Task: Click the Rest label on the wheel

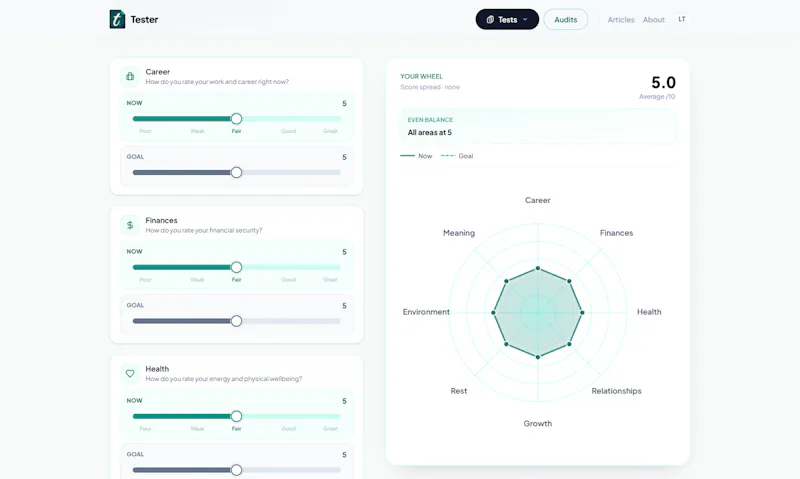Action: [x=459, y=391]
